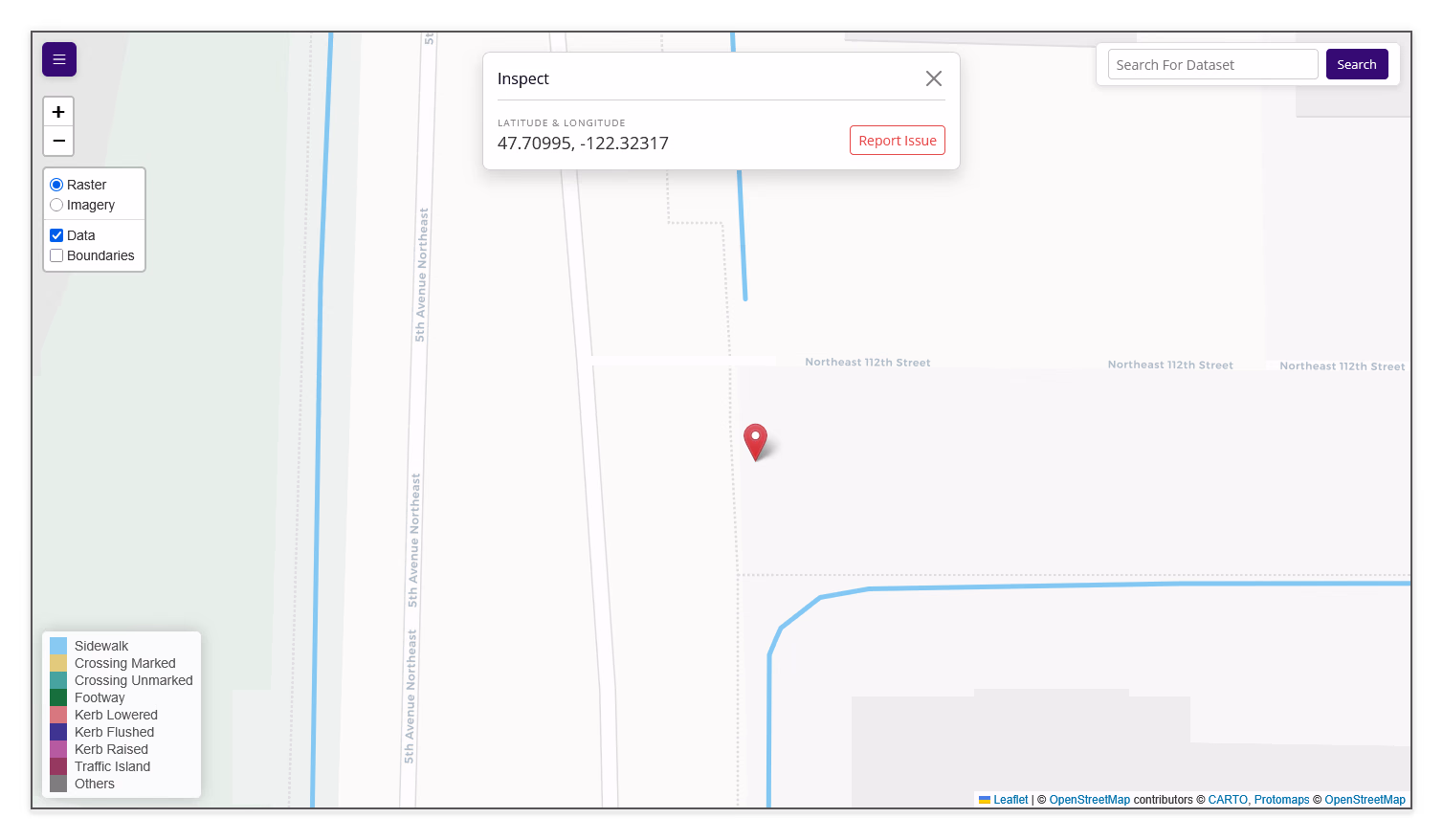Select the Raster basemap option
This screenshot has width=1443, height=840.
pyautogui.click(x=56, y=185)
